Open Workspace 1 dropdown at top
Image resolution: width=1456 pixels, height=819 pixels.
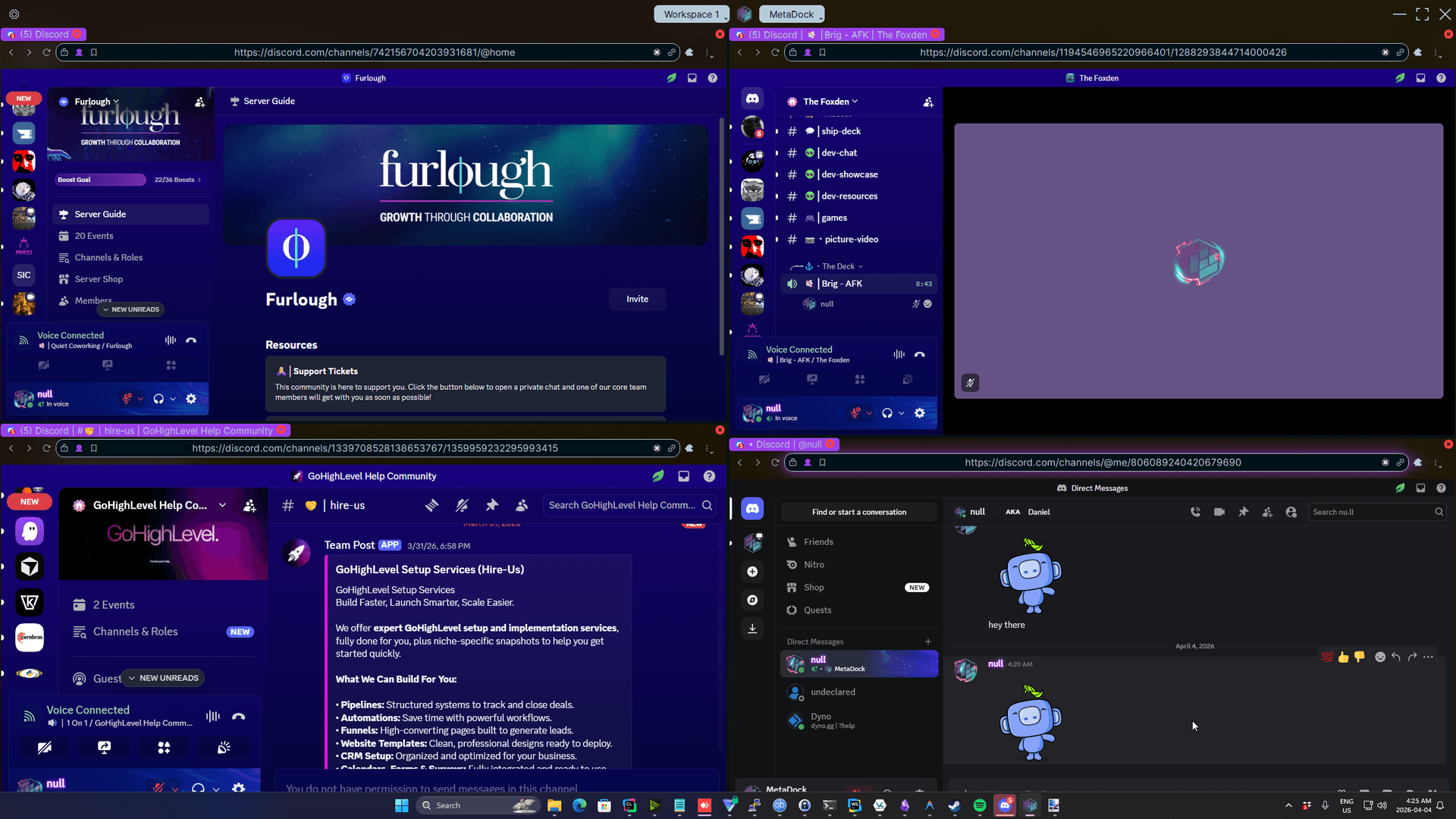point(691,14)
